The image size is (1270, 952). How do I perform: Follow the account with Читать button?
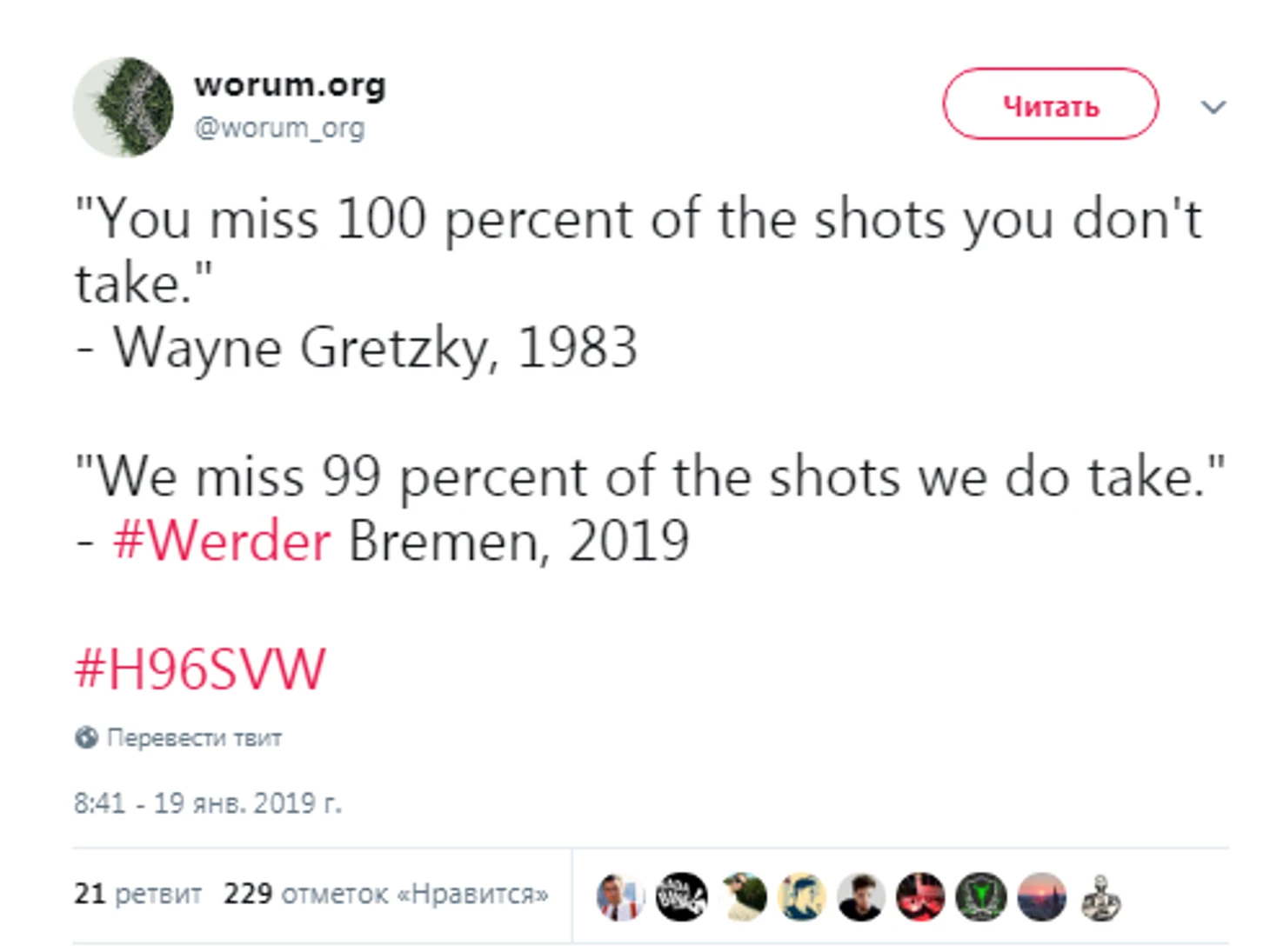pos(1050,105)
